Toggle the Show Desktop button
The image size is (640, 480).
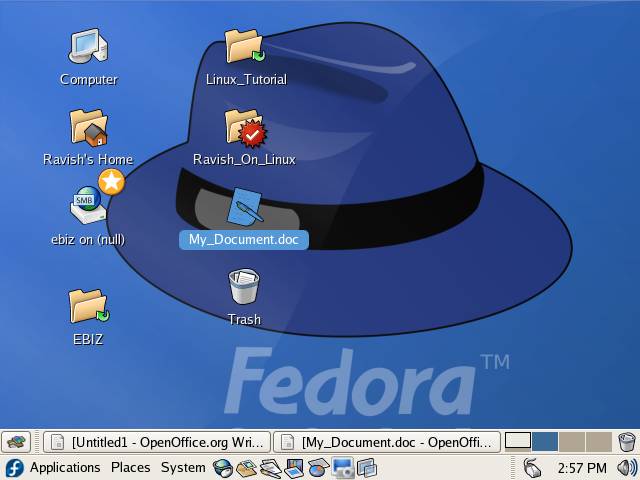[17, 441]
